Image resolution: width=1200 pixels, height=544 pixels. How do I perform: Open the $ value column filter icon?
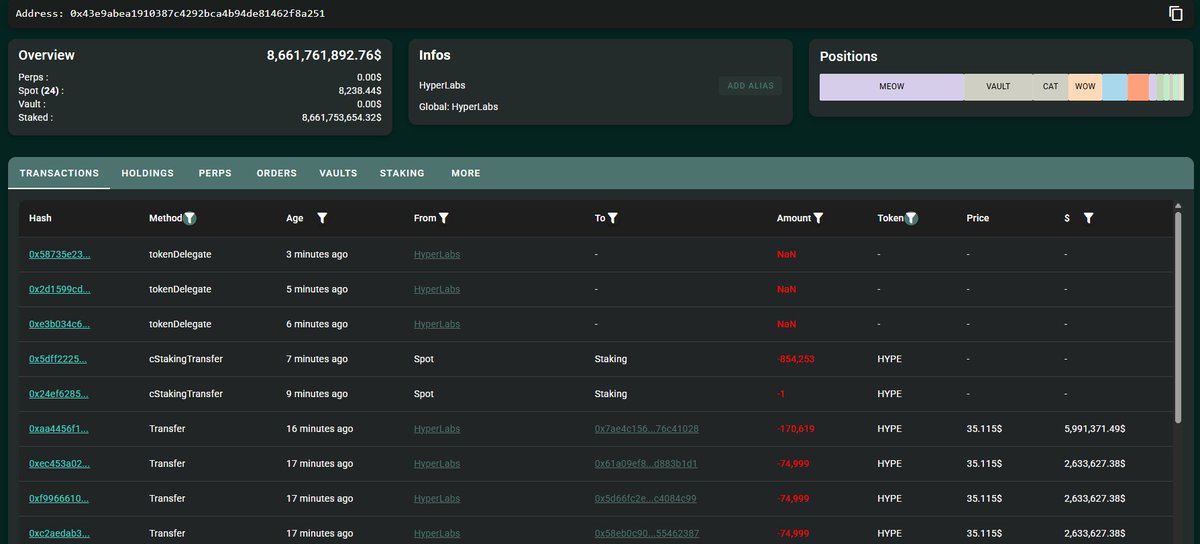click(x=1088, y=218)
